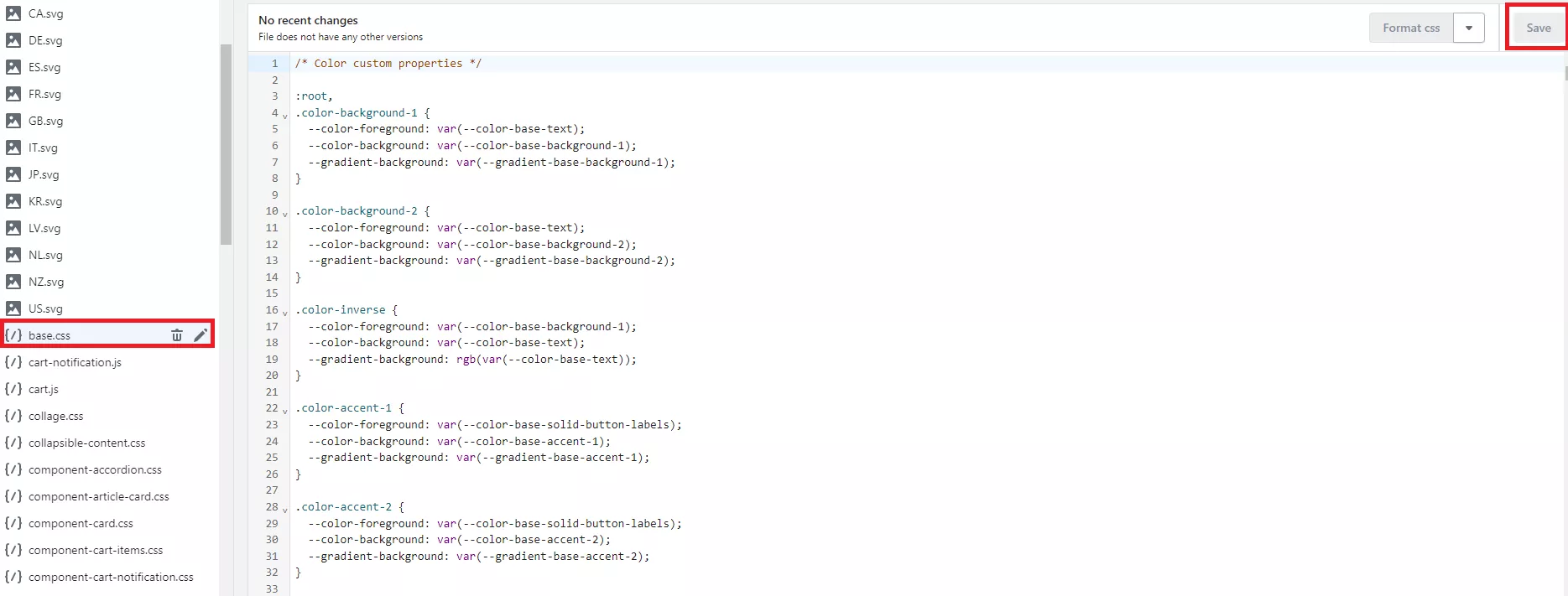This screenshot has width=1568, height=596.
Task: Fold the .color-inverse rule at line 16
Action: (x=285, y=313)
